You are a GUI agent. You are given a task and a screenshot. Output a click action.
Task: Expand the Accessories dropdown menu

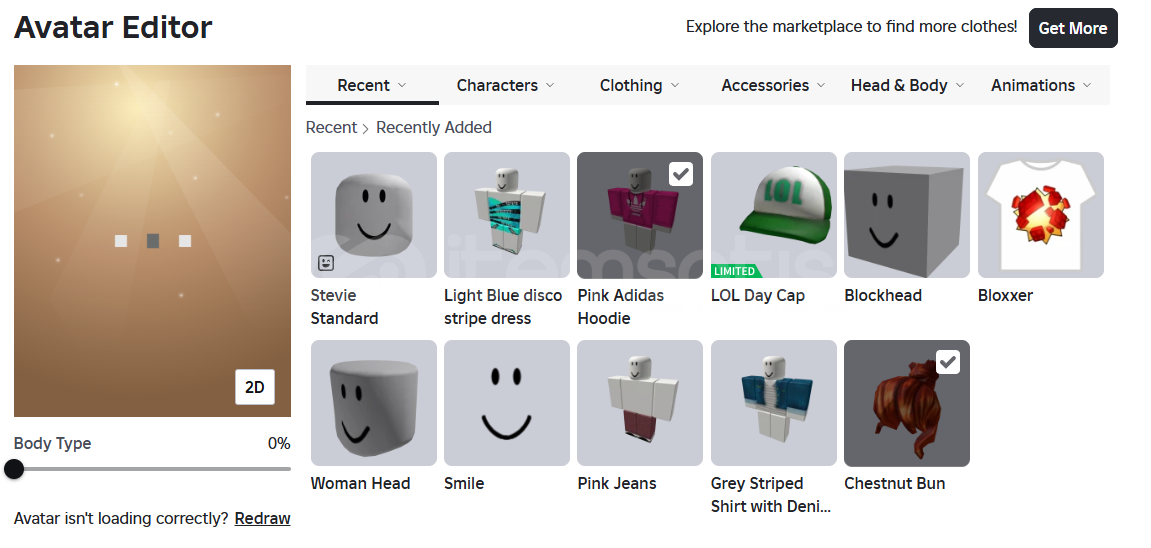tap(773, 85)
